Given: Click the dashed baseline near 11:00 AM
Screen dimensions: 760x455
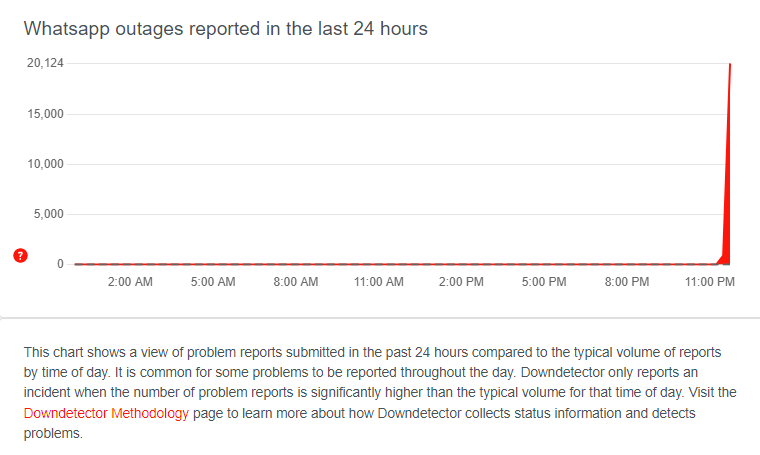Looking at the screenshot, I should tap(379, 264).
